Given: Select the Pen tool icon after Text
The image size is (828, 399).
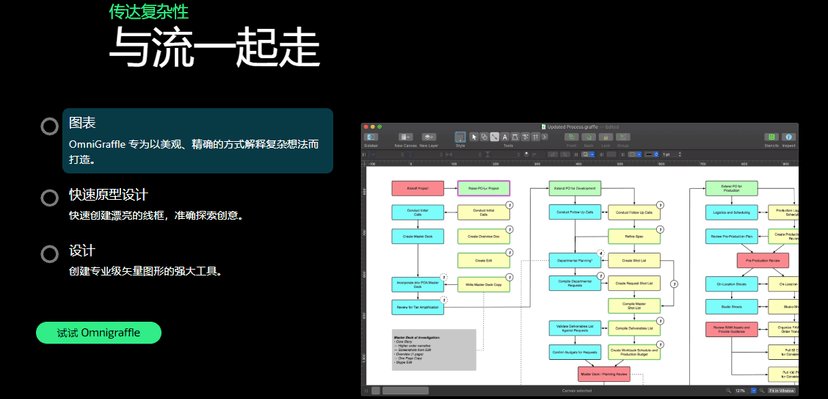Looking at the screenshot, I should click(515, 137).
